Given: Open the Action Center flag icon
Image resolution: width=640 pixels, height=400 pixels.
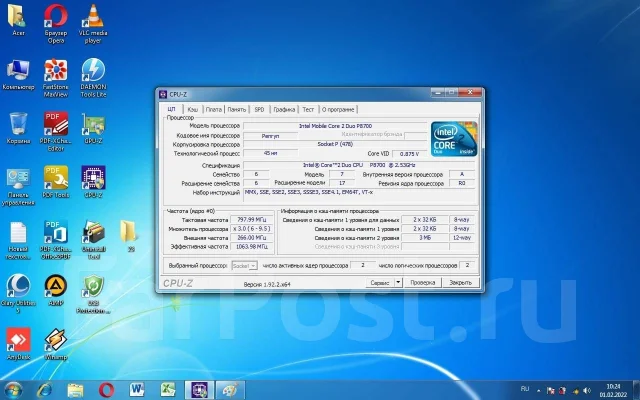Looking at the screenshot, I should pos(550,391).
